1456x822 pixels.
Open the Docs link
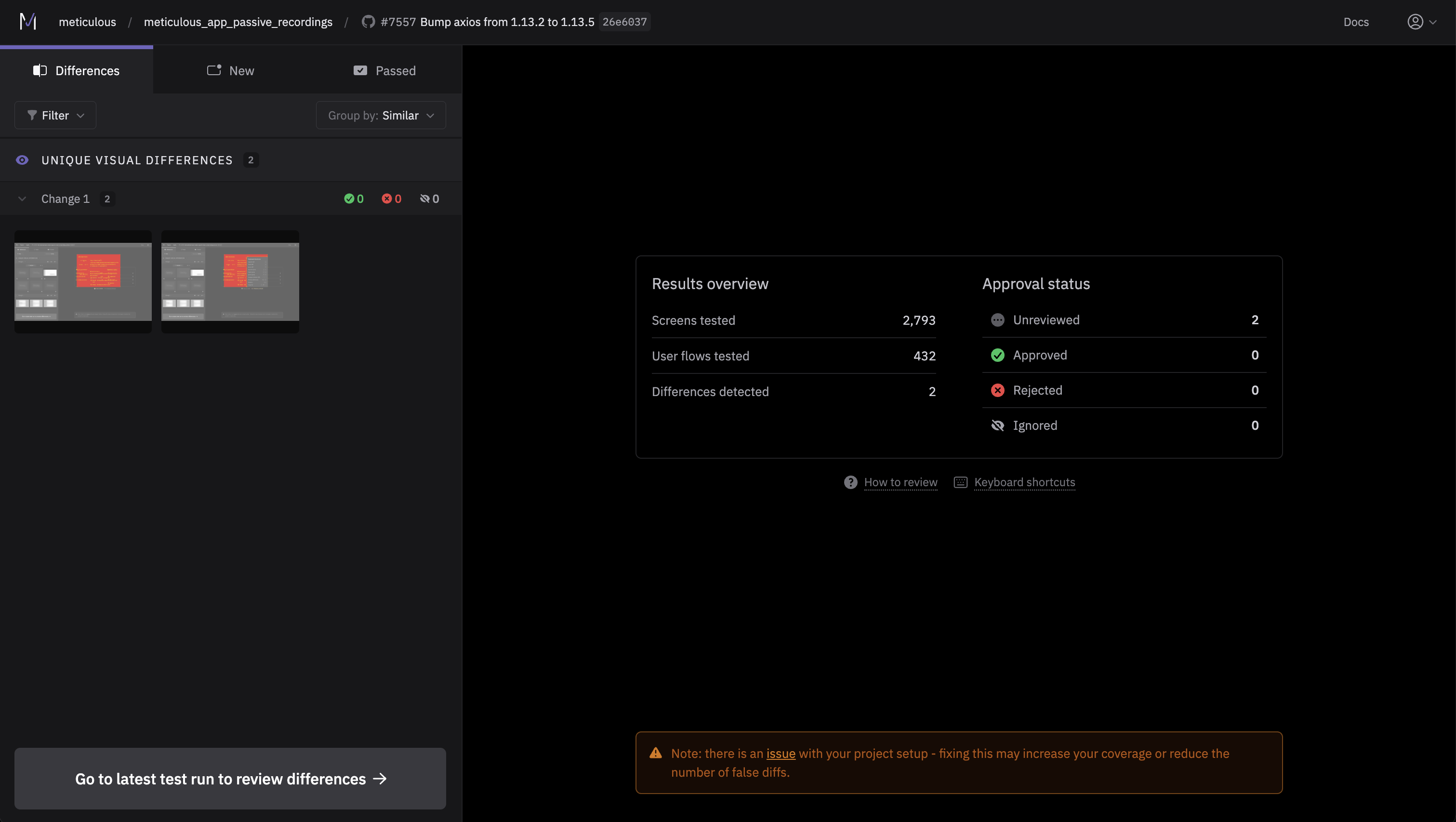(x=1355, y=22)
